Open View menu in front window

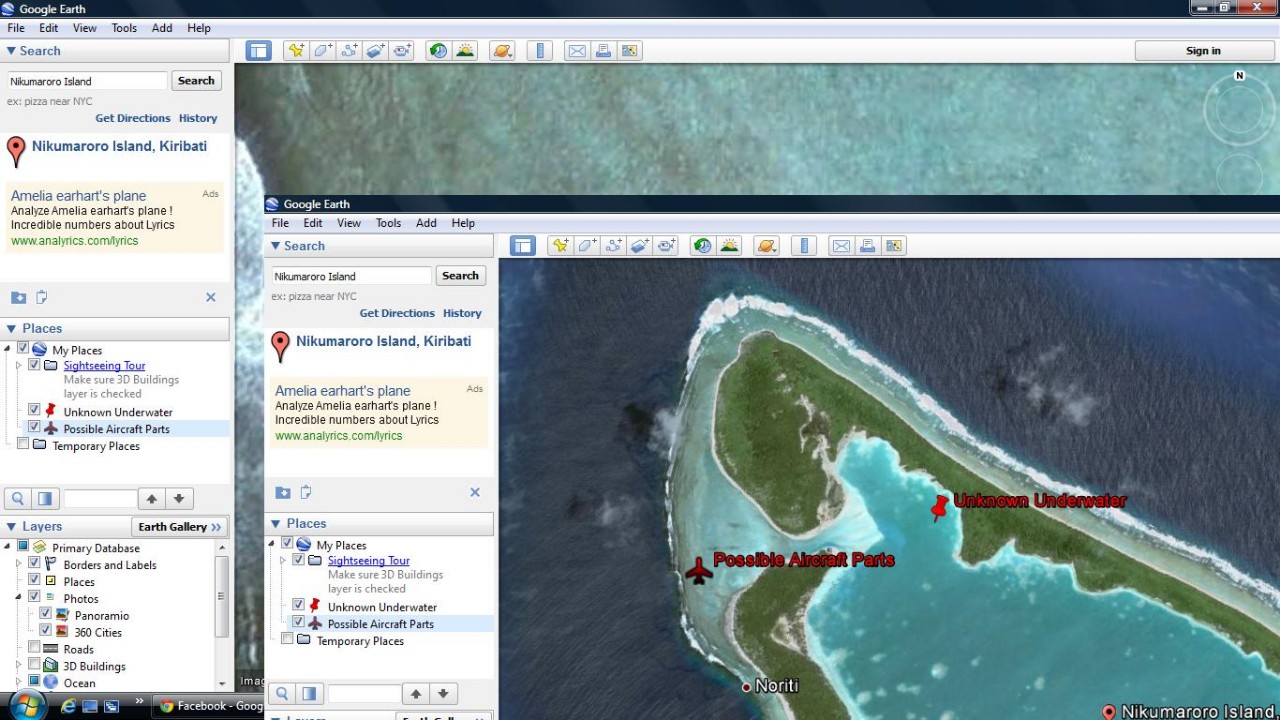349,223
